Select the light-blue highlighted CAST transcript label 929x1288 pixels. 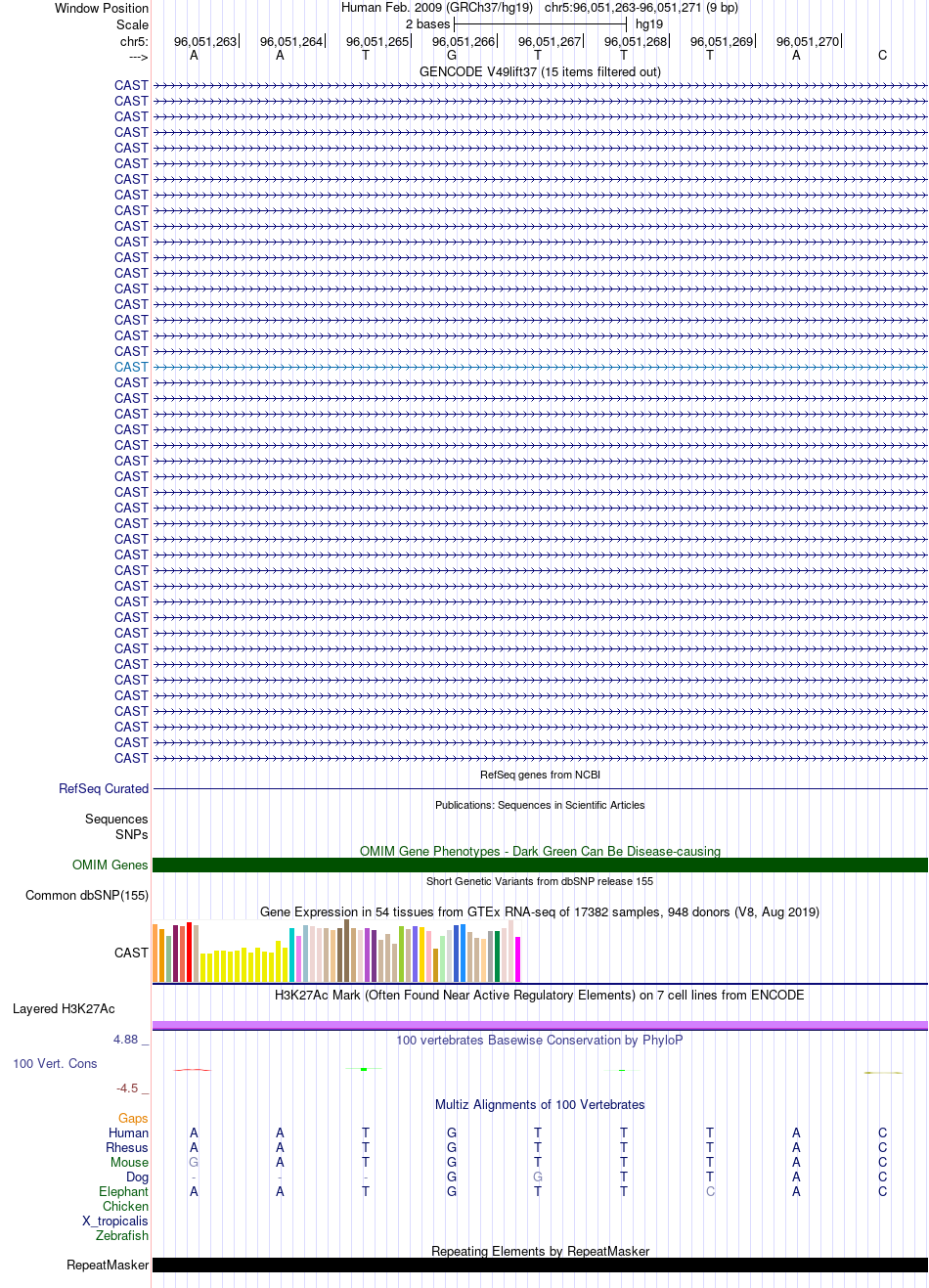pyautogui.click(x=131, y=367)
